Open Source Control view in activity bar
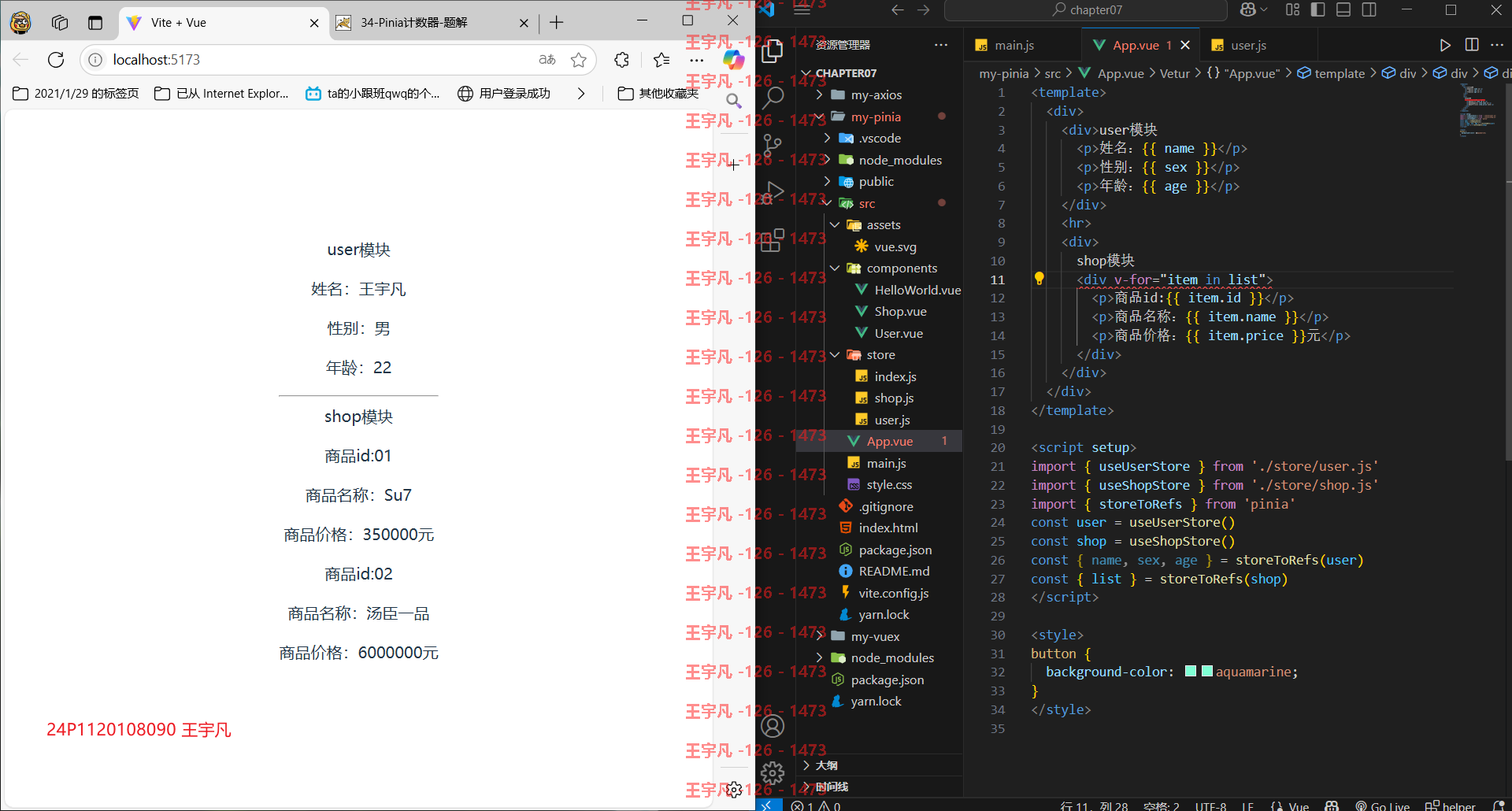 point(773,145)
